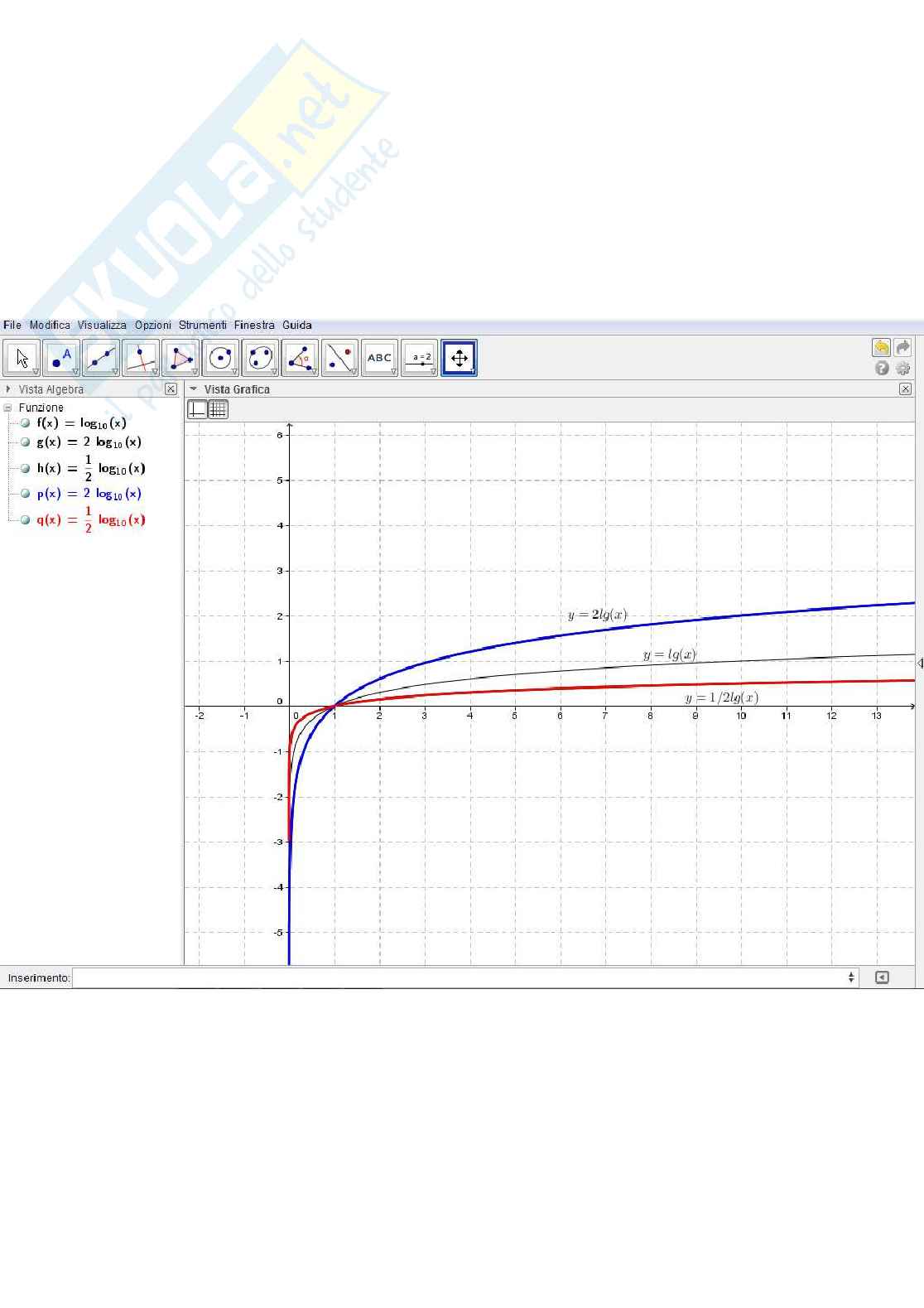The width and height of the screenshot is (924, 1308).
Task: Select the Angle measurement tool
Action: click(300, 358)
